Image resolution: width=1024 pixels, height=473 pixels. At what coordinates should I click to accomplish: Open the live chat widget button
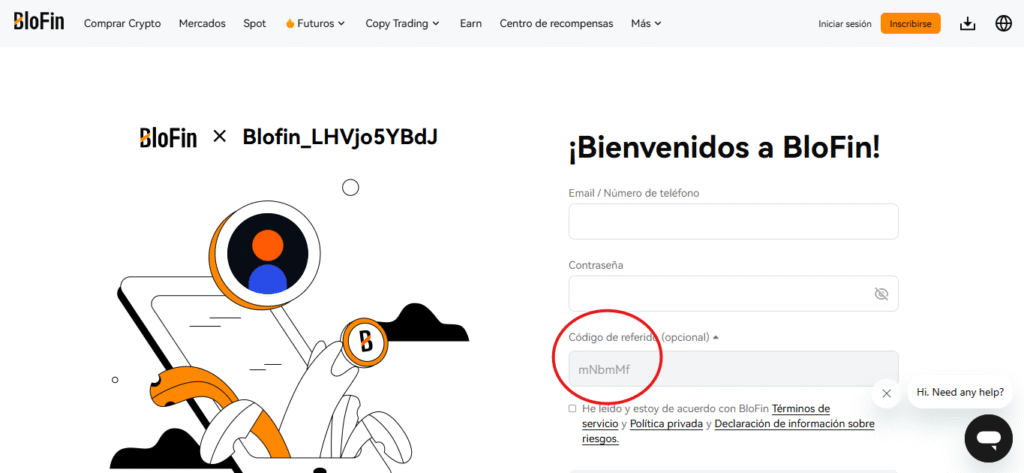coord(989,438)
